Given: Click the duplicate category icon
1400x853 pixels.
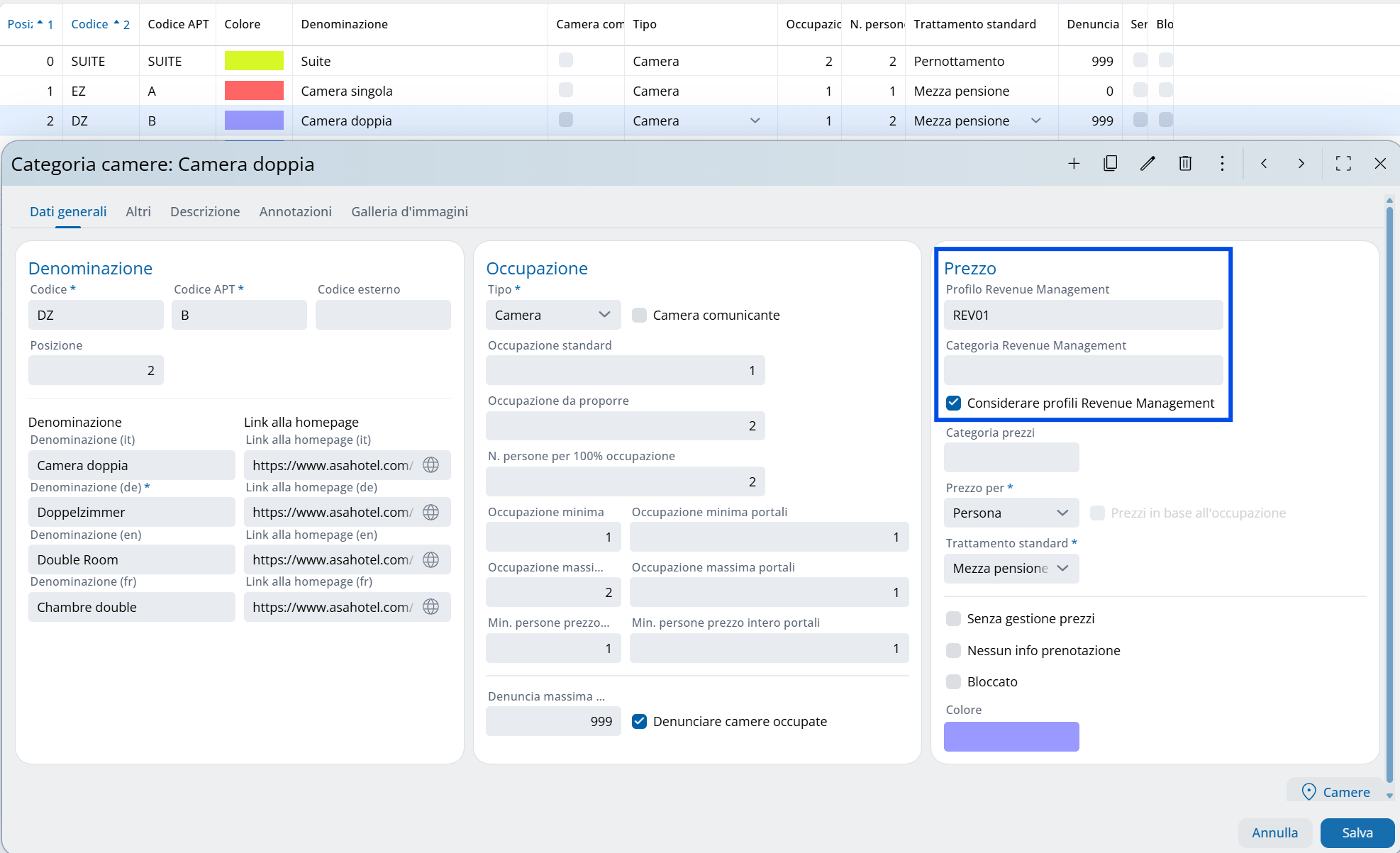Looking at the screenshot, I should [x=1111, y=164].
